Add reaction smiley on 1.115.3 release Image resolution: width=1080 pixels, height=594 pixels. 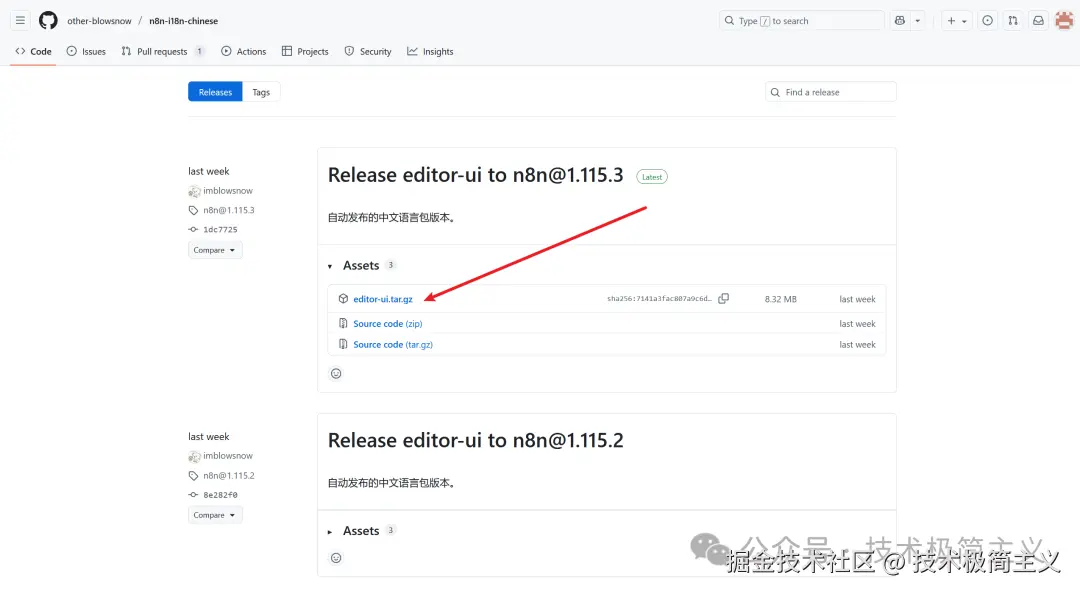tap(336, 373)
